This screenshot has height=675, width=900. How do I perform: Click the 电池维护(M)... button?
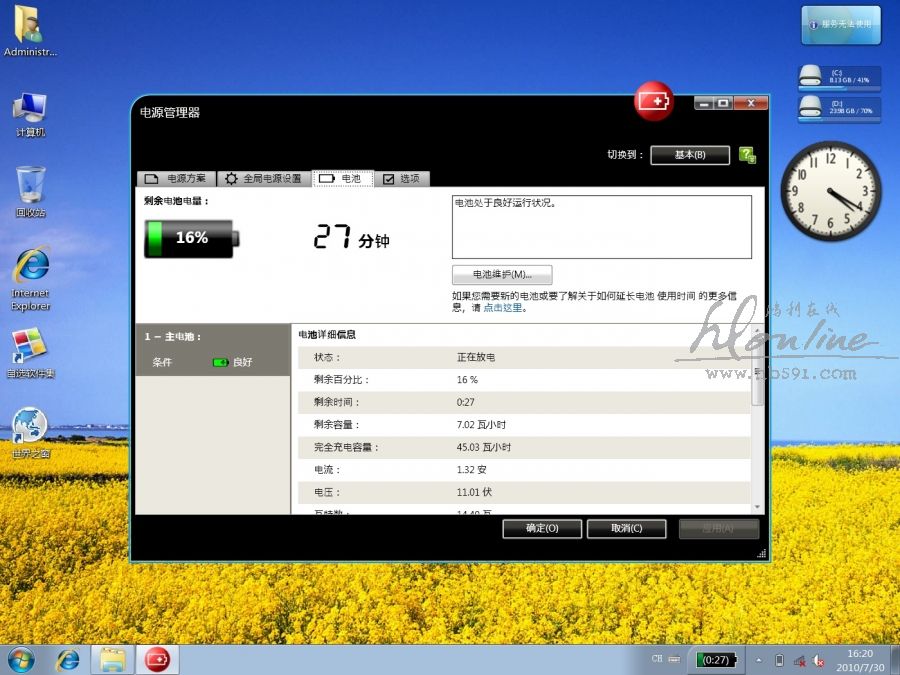pos(502,275)
